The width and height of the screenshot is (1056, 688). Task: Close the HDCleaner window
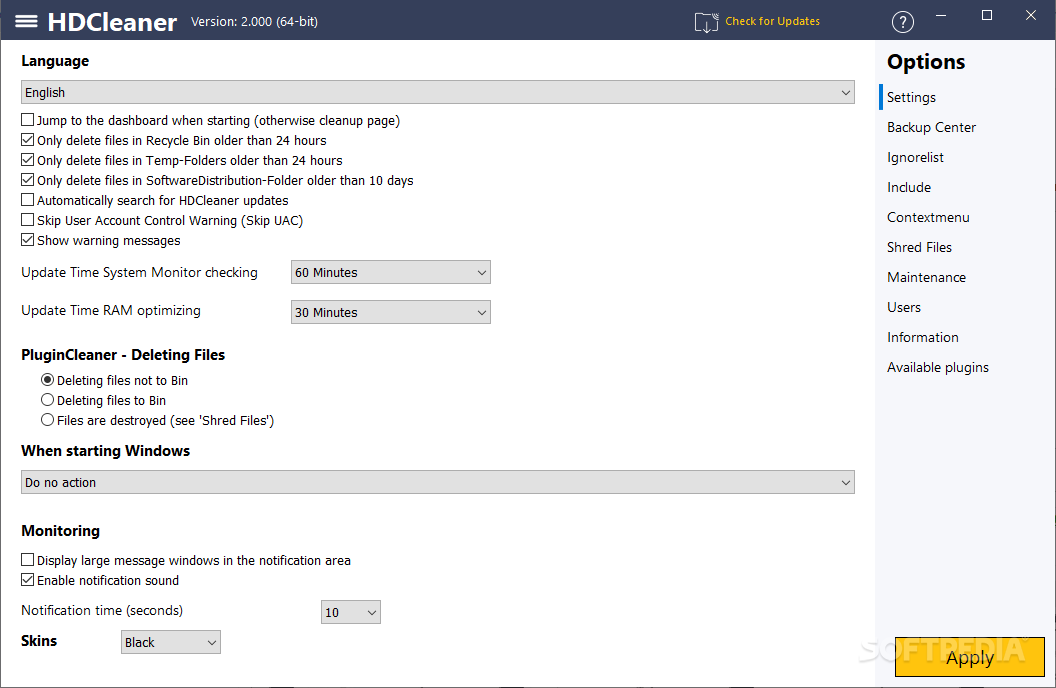tap(1030, 15)
